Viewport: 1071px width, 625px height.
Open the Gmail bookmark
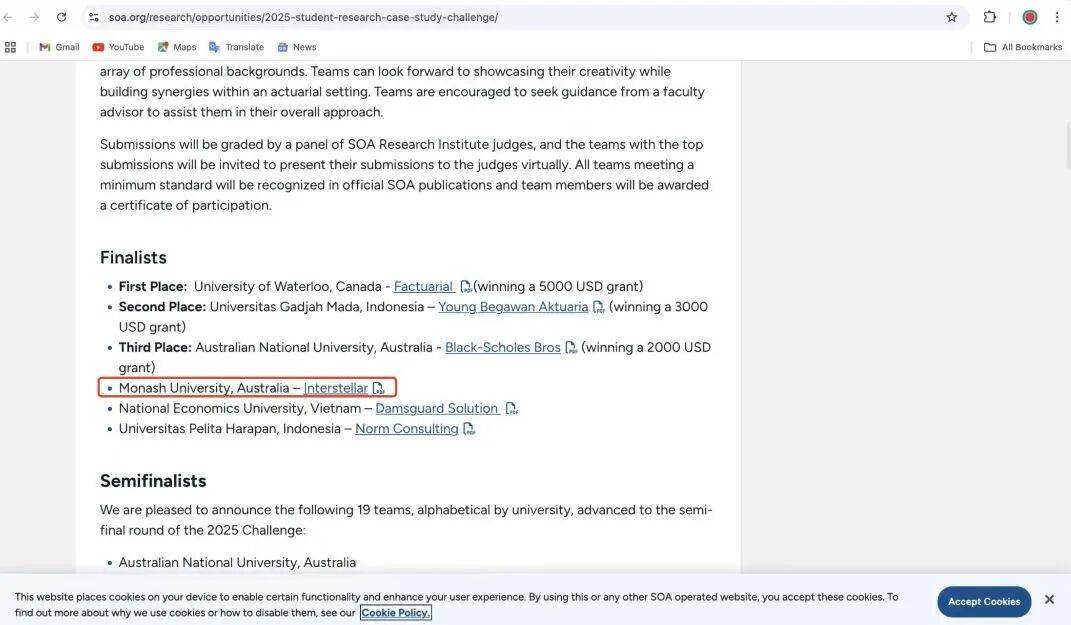point(59,47)
